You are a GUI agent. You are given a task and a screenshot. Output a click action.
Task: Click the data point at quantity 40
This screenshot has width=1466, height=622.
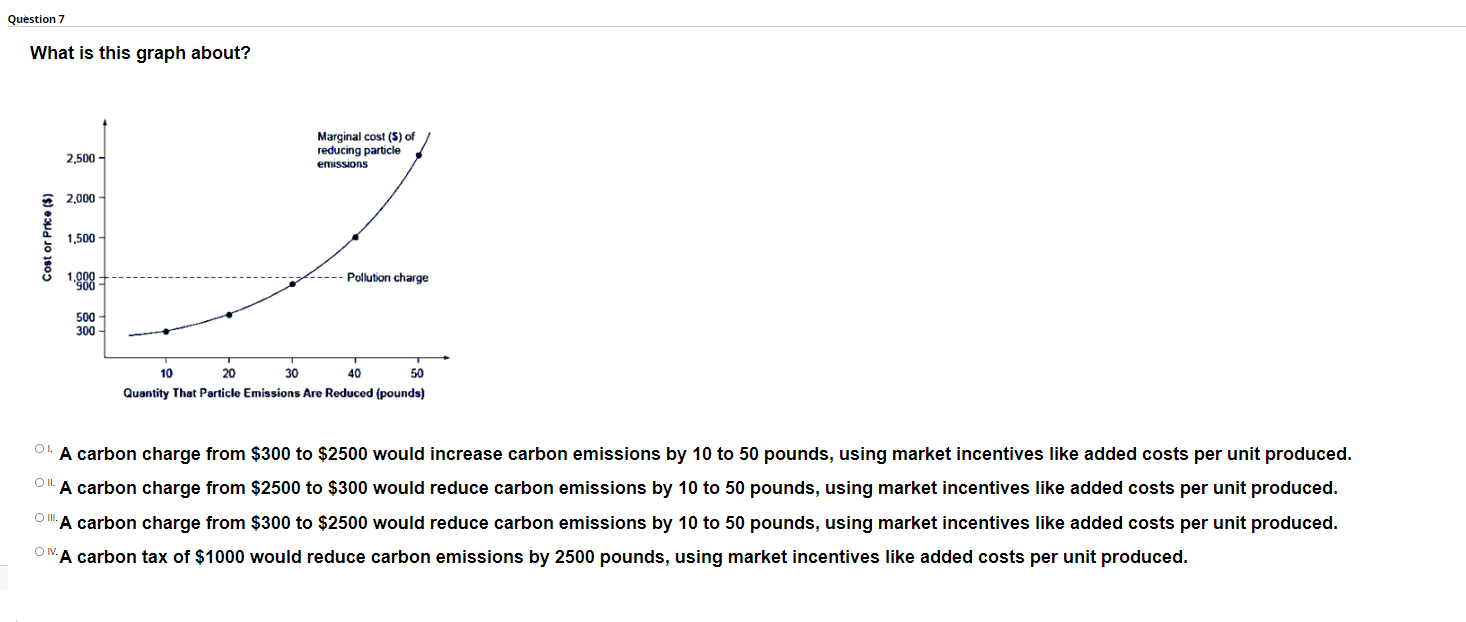point(354,237)
